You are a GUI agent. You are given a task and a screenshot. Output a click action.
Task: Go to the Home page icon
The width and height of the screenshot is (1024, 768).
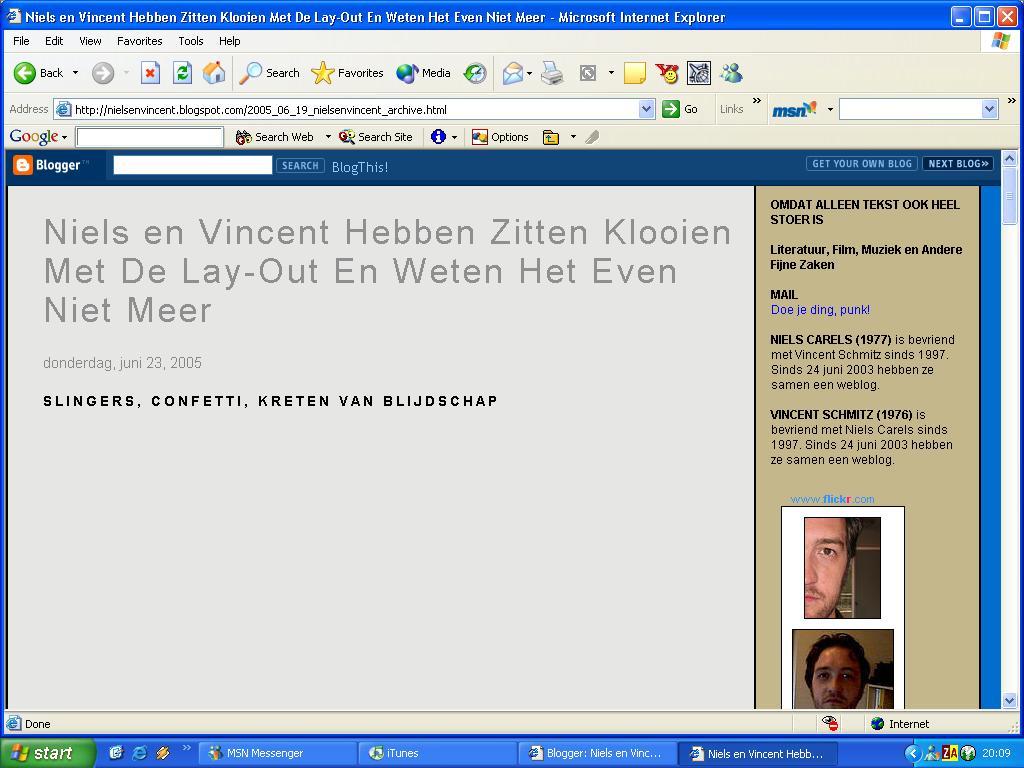(214, 73)
